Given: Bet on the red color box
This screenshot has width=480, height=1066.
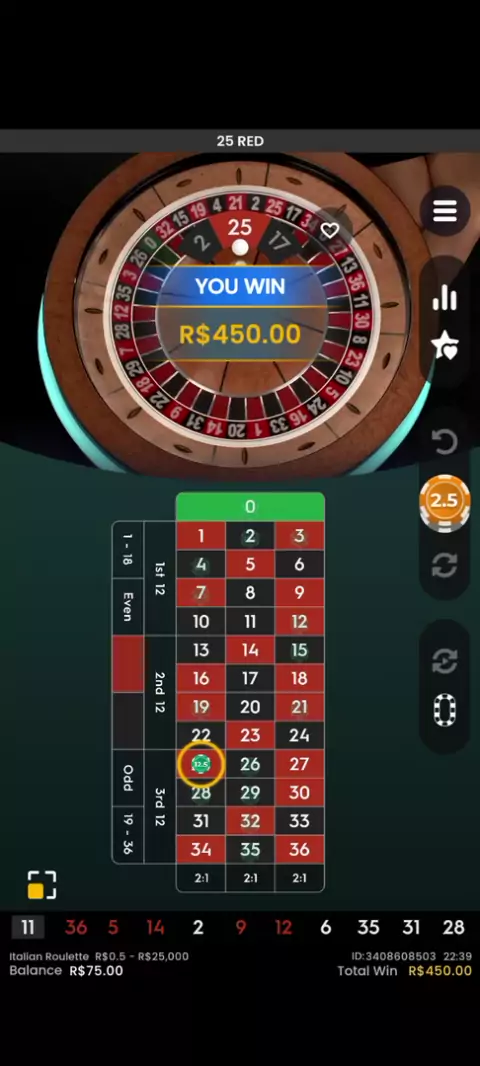Looking at the screenshot, I should point(128,664).
